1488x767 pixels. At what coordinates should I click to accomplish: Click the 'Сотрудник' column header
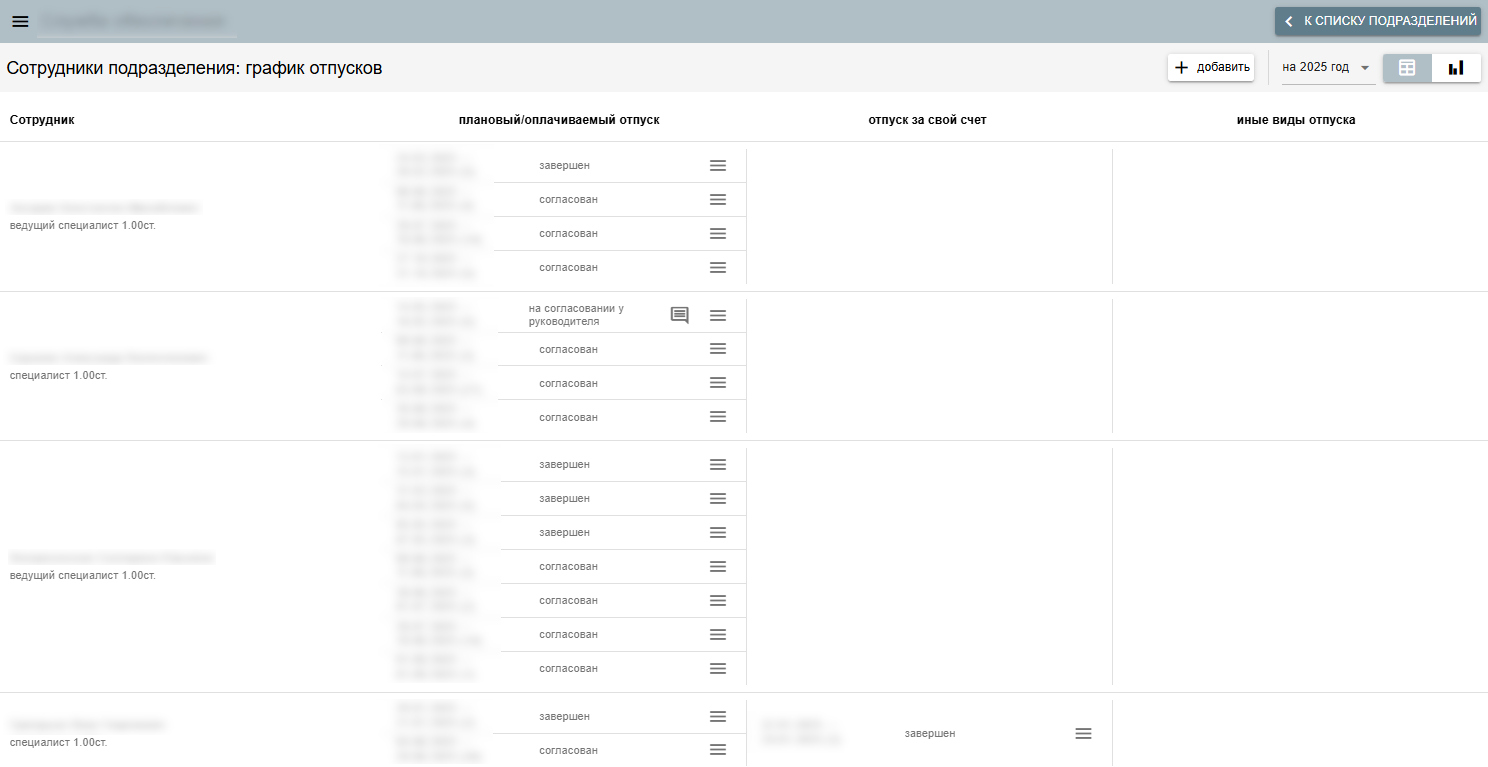[x=42, y=120]
